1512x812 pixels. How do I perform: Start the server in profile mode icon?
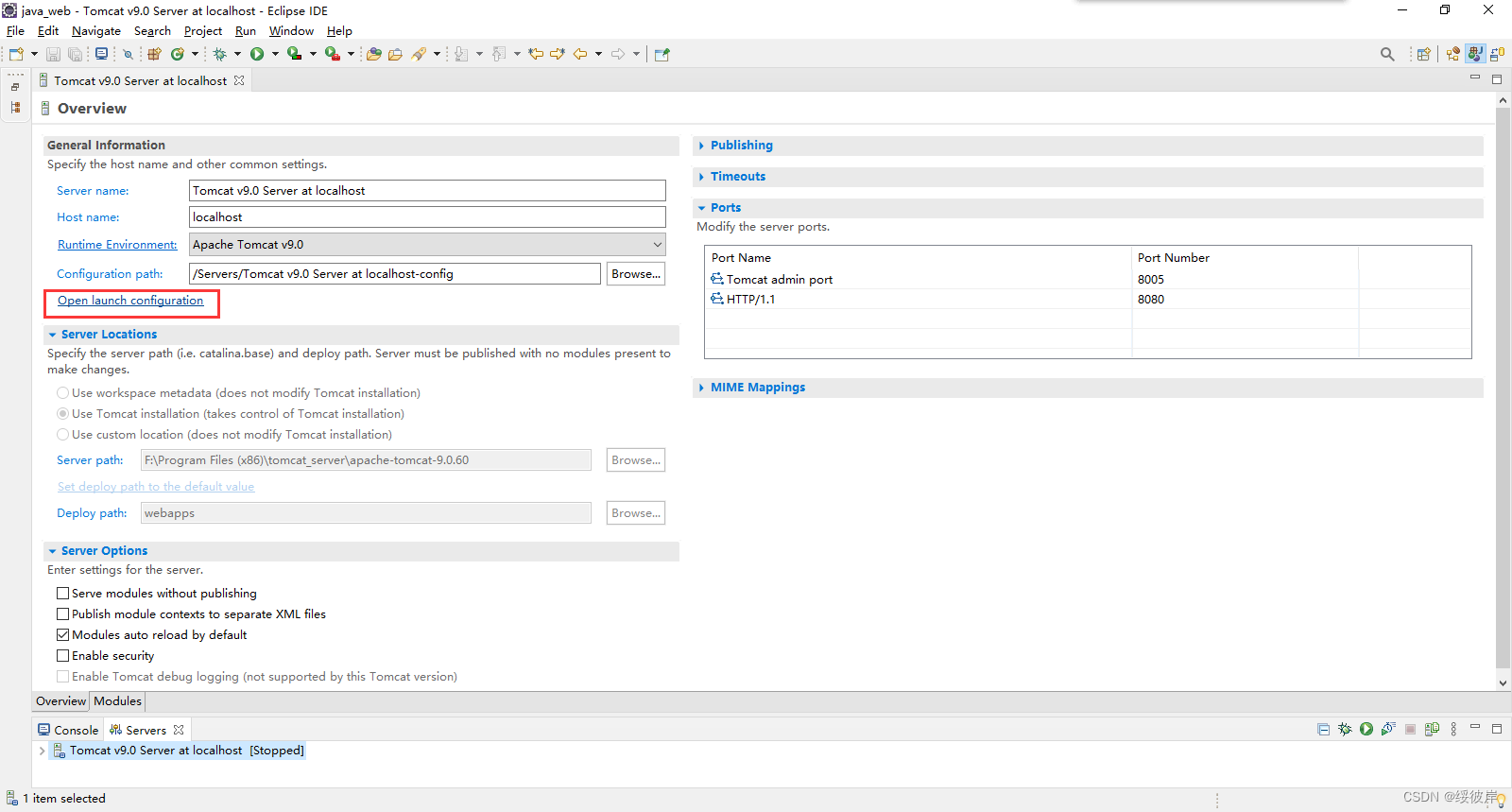click(1388, 729)
